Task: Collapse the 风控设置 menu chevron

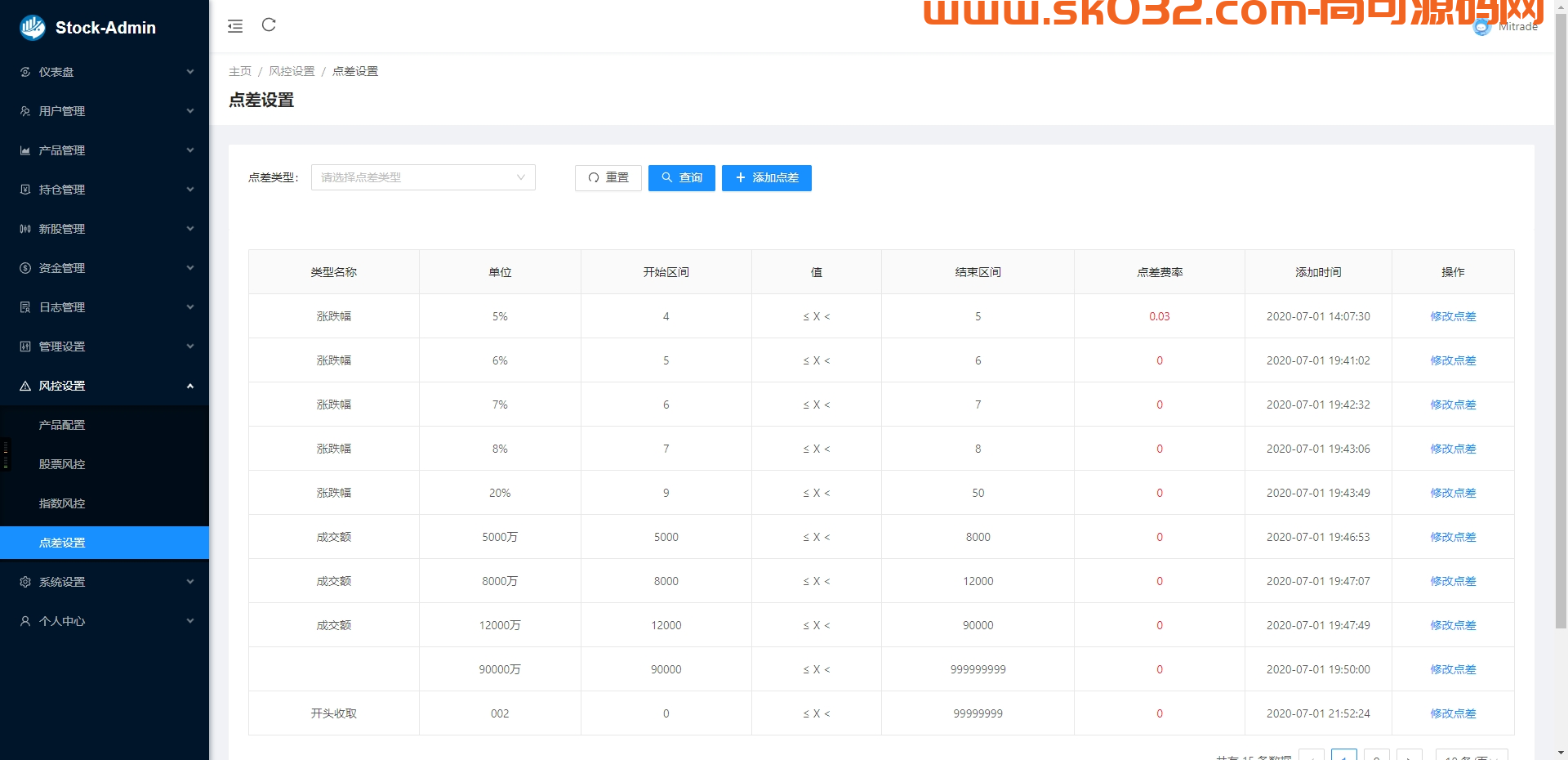Action: tap(190, 386)
